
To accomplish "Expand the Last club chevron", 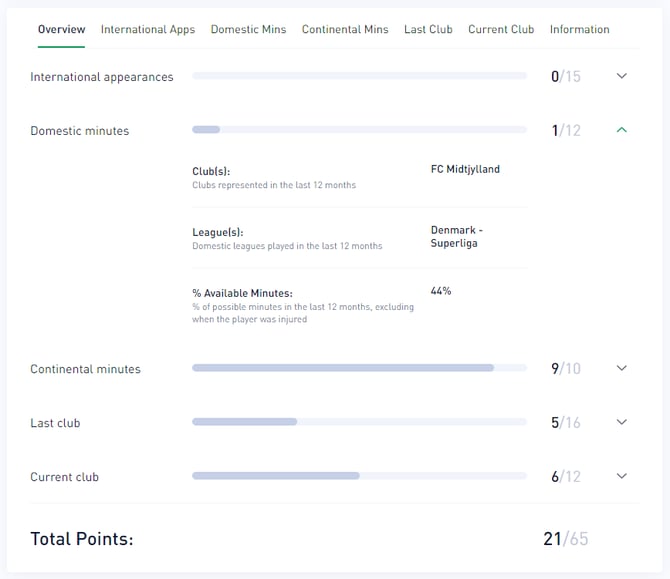I will point(621,422).
